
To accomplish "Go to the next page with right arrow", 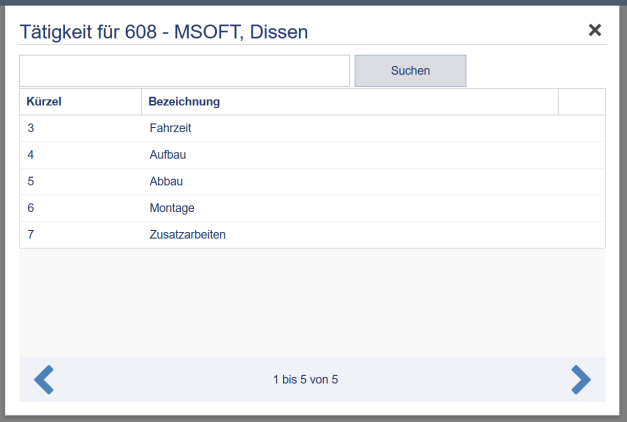I will (x=581, y=380).
